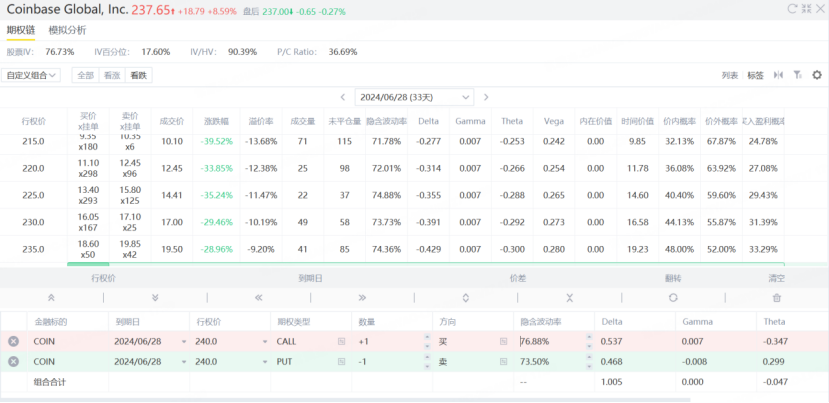Open the 自定义组合 strategy dropdown
The width and height of the screenshot is (829, 403).
click(31, 75)
